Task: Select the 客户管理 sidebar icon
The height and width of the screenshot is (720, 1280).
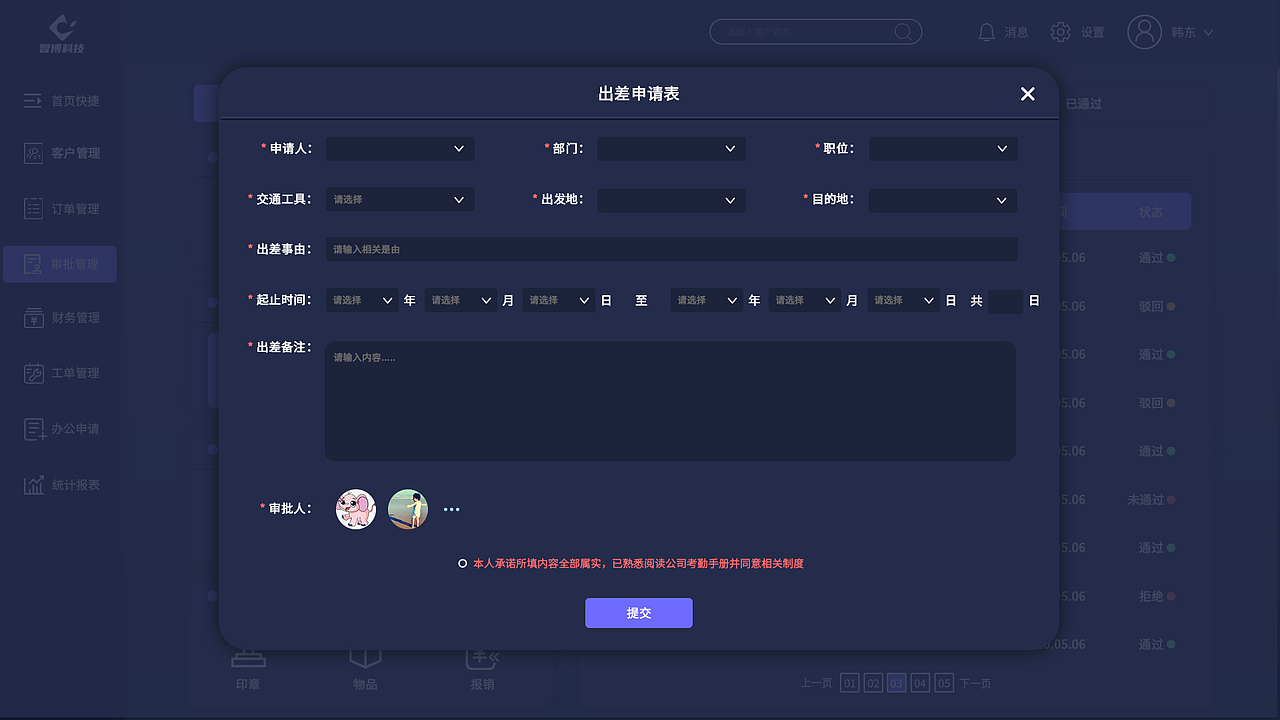Action: coord(33,153)
